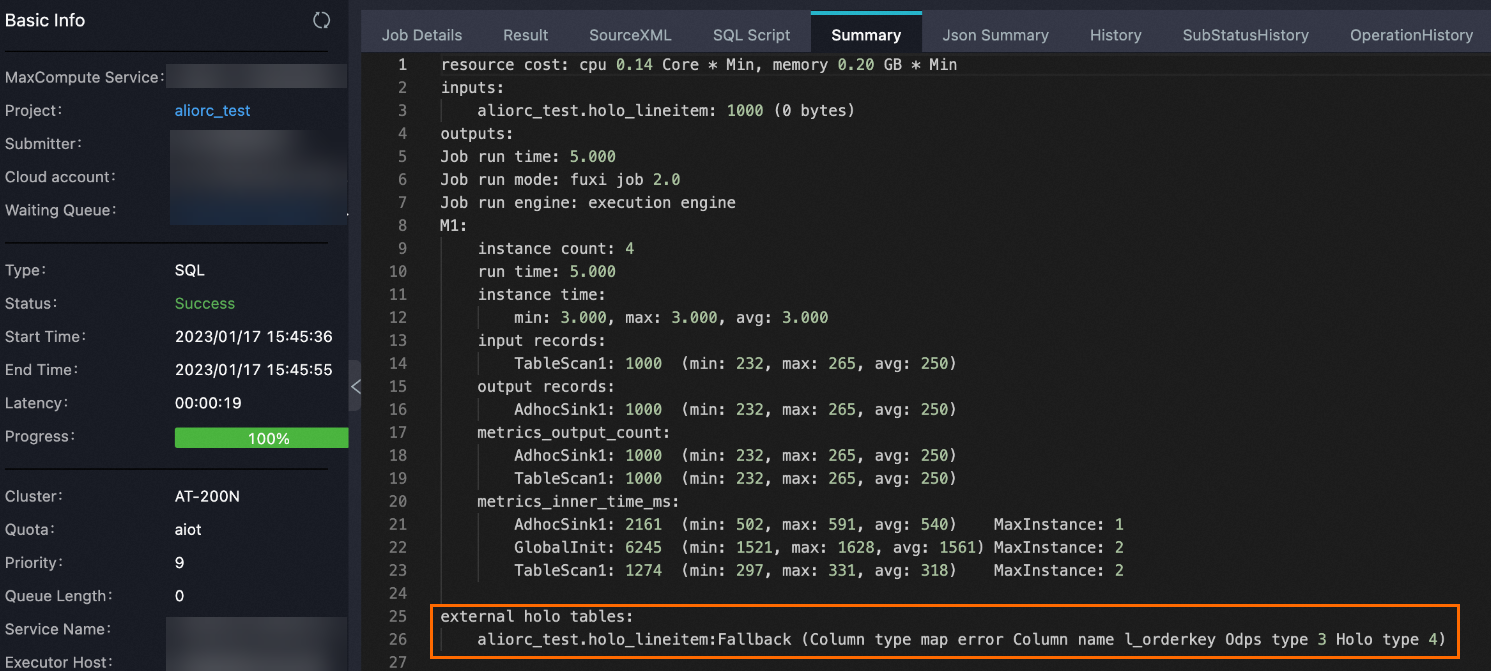Click the MaxCompute Service label
1491x671 pixels.
tap(84, 78)
